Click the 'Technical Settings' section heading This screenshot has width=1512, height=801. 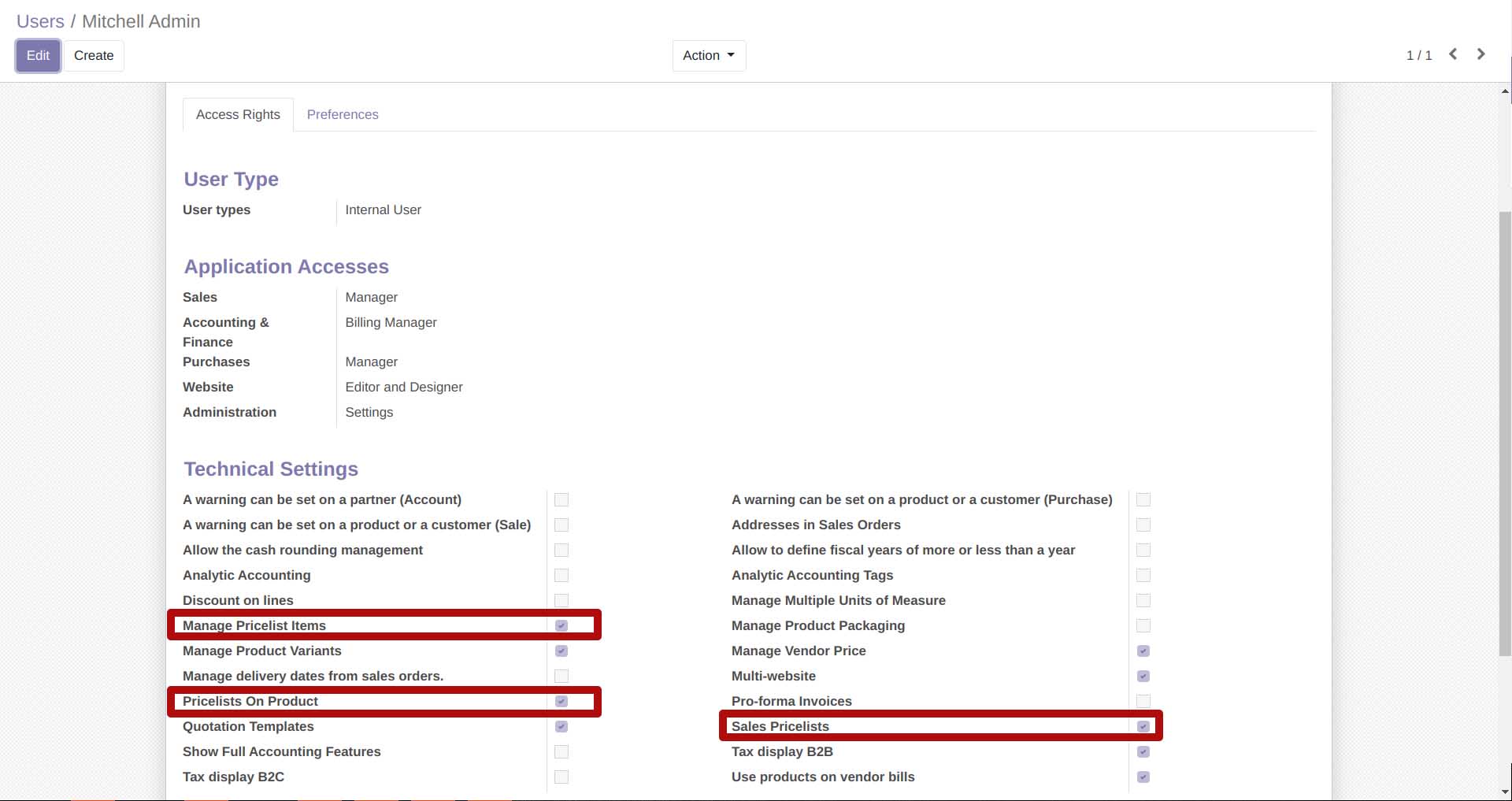[271, 469]
